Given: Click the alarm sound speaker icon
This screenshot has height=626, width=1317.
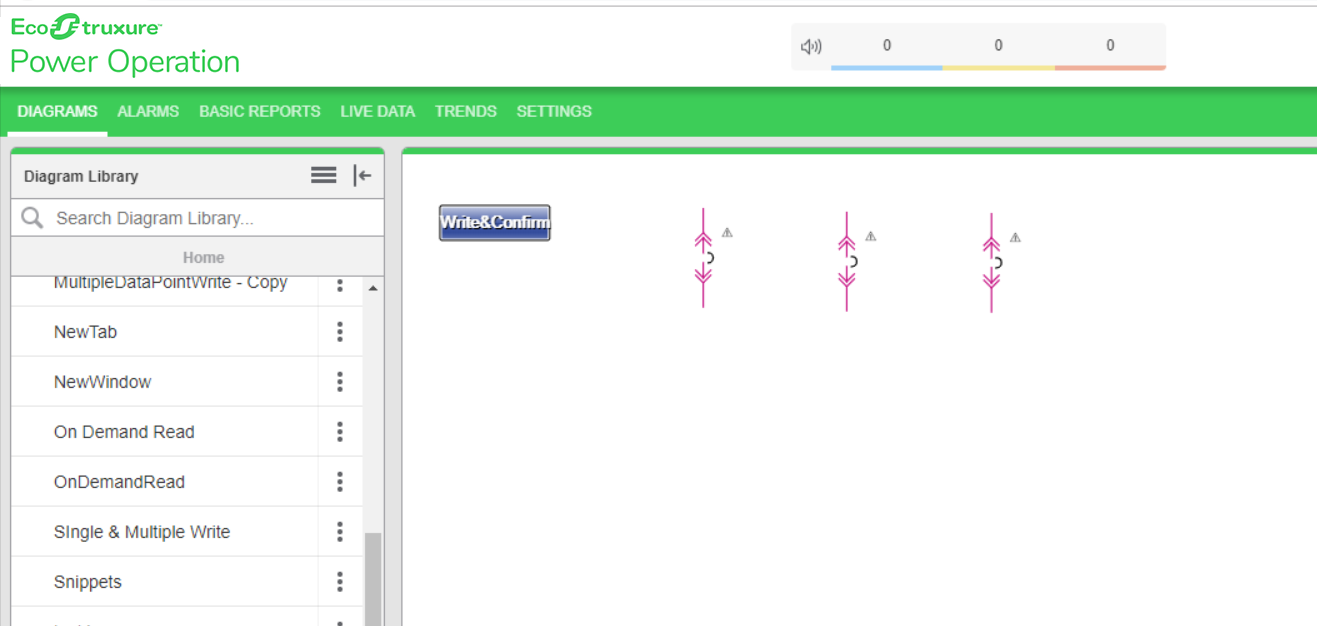Looking at the screenshot, I should [811, 46].
